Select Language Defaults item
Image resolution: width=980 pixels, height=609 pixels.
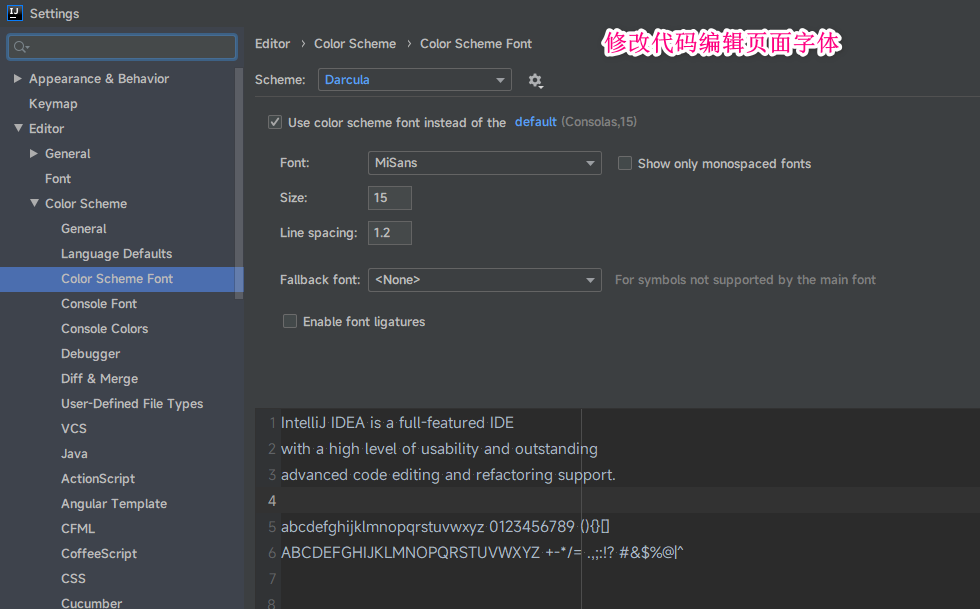click(116, 254)
